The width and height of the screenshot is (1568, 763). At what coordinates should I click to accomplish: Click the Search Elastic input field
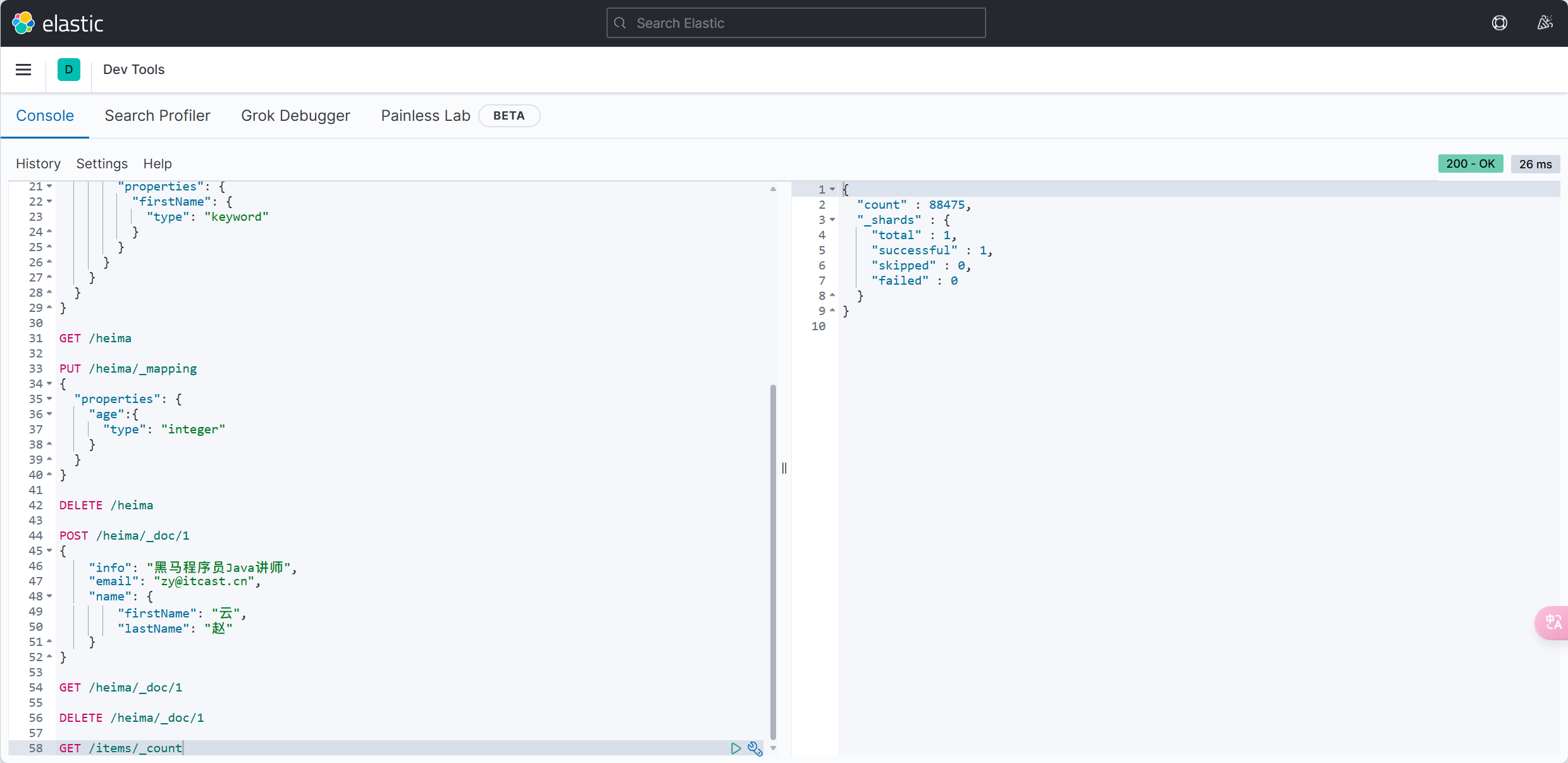coord(796,23)
